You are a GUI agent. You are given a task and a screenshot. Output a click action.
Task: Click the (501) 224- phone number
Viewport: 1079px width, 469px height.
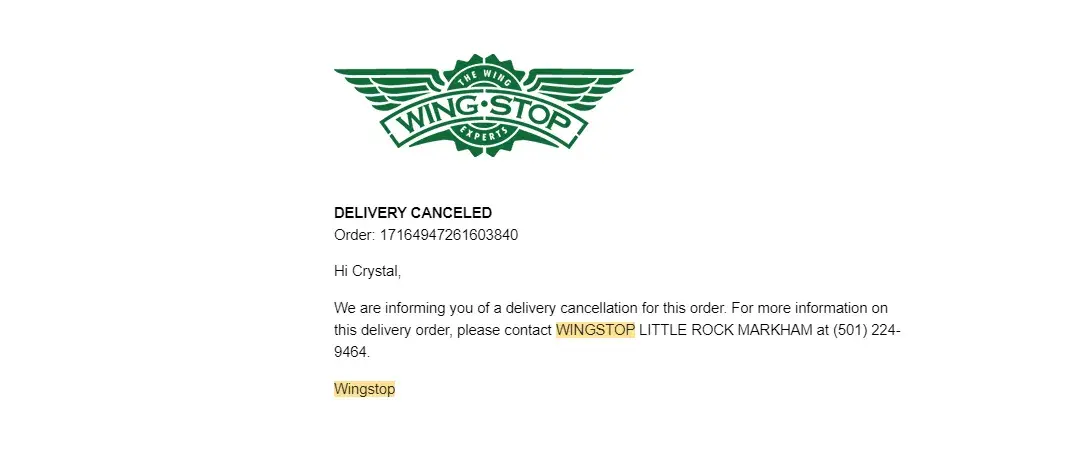pos(867,330)
